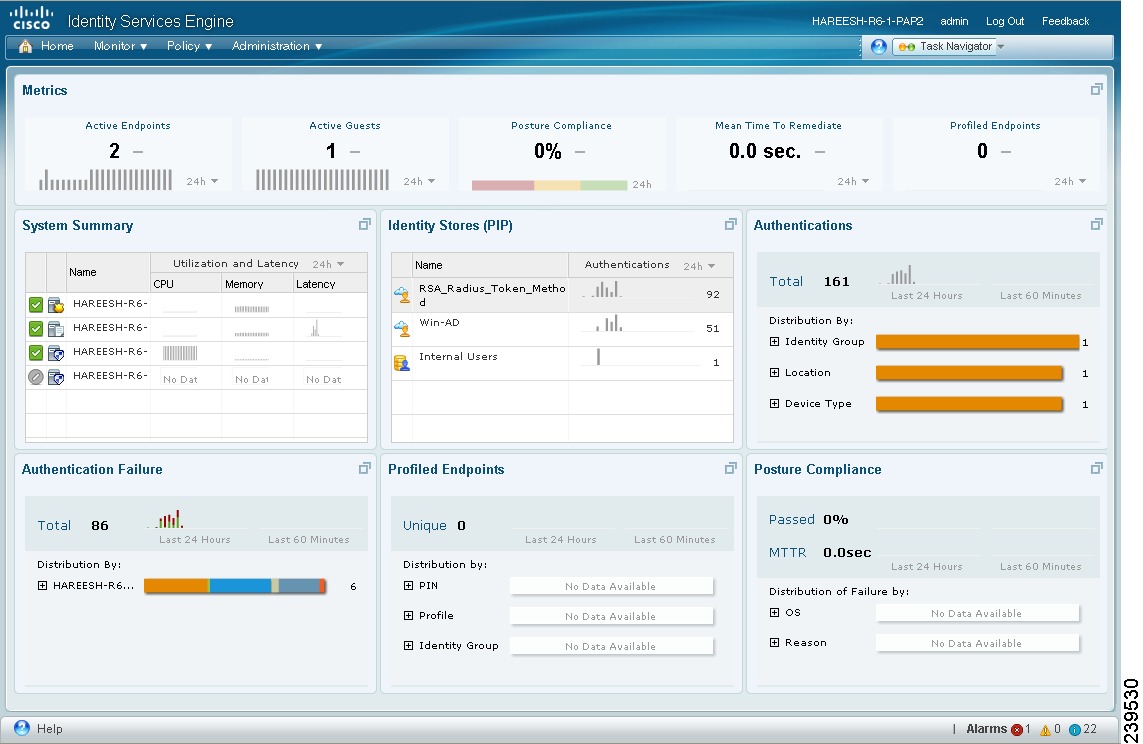1143x744 pixels.
Task: Maximize the System Summary panel
Action: pos(364,224)
